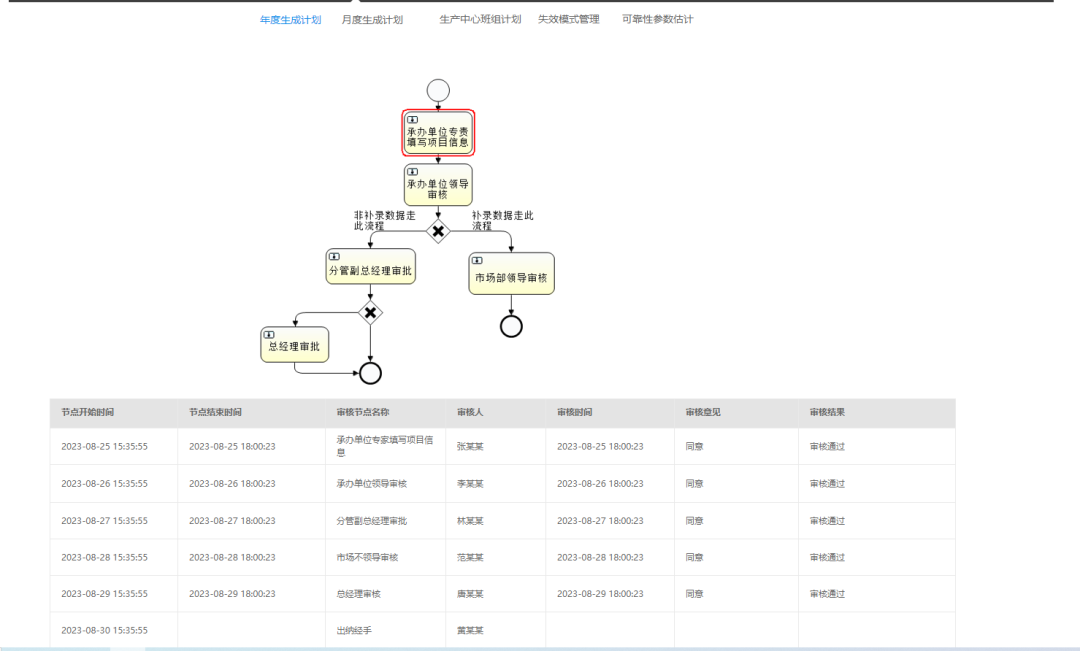Select the 承办单位领导审核 task node
The height and width of the screenshot is (651, 1080).
[438, 185]
